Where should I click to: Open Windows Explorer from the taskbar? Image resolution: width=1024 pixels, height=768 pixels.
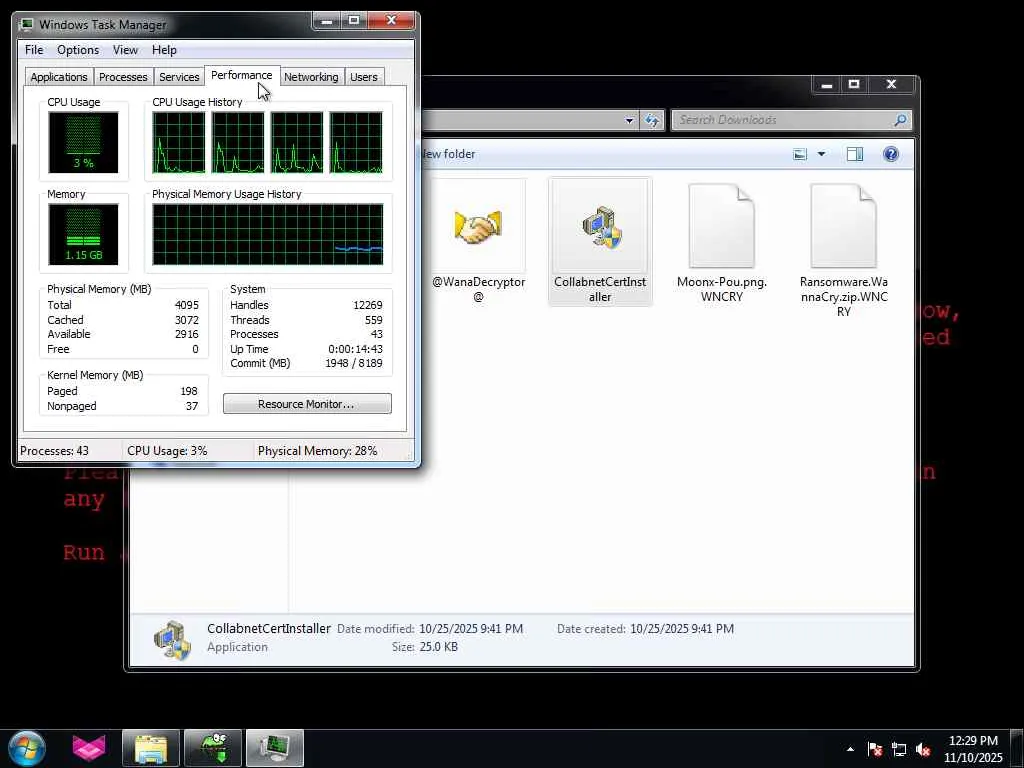[151, 748]
